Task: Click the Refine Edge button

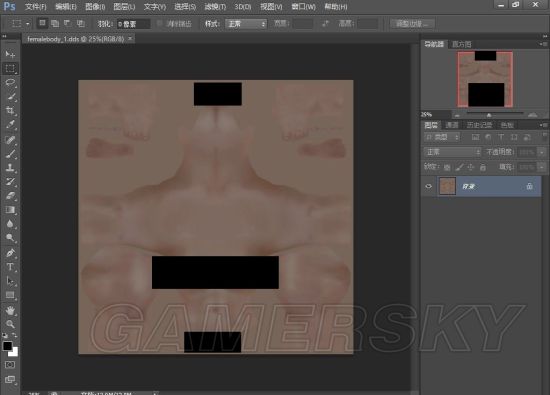Action: 412,24
